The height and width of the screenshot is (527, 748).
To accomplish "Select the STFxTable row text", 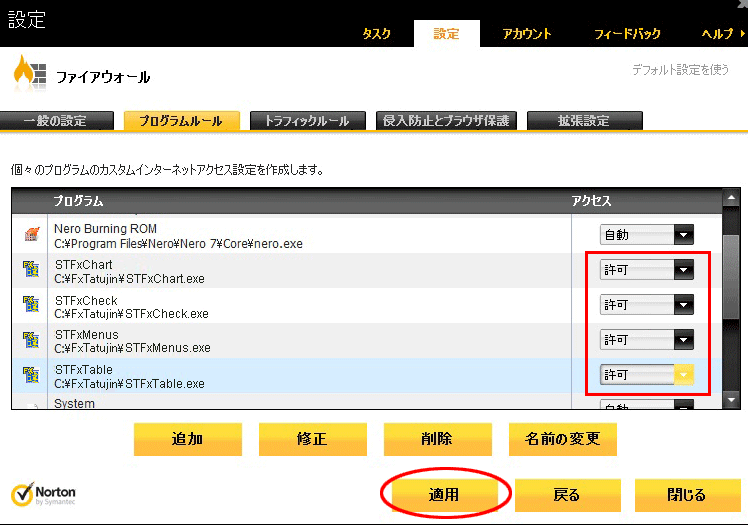I will click(84, 370).
